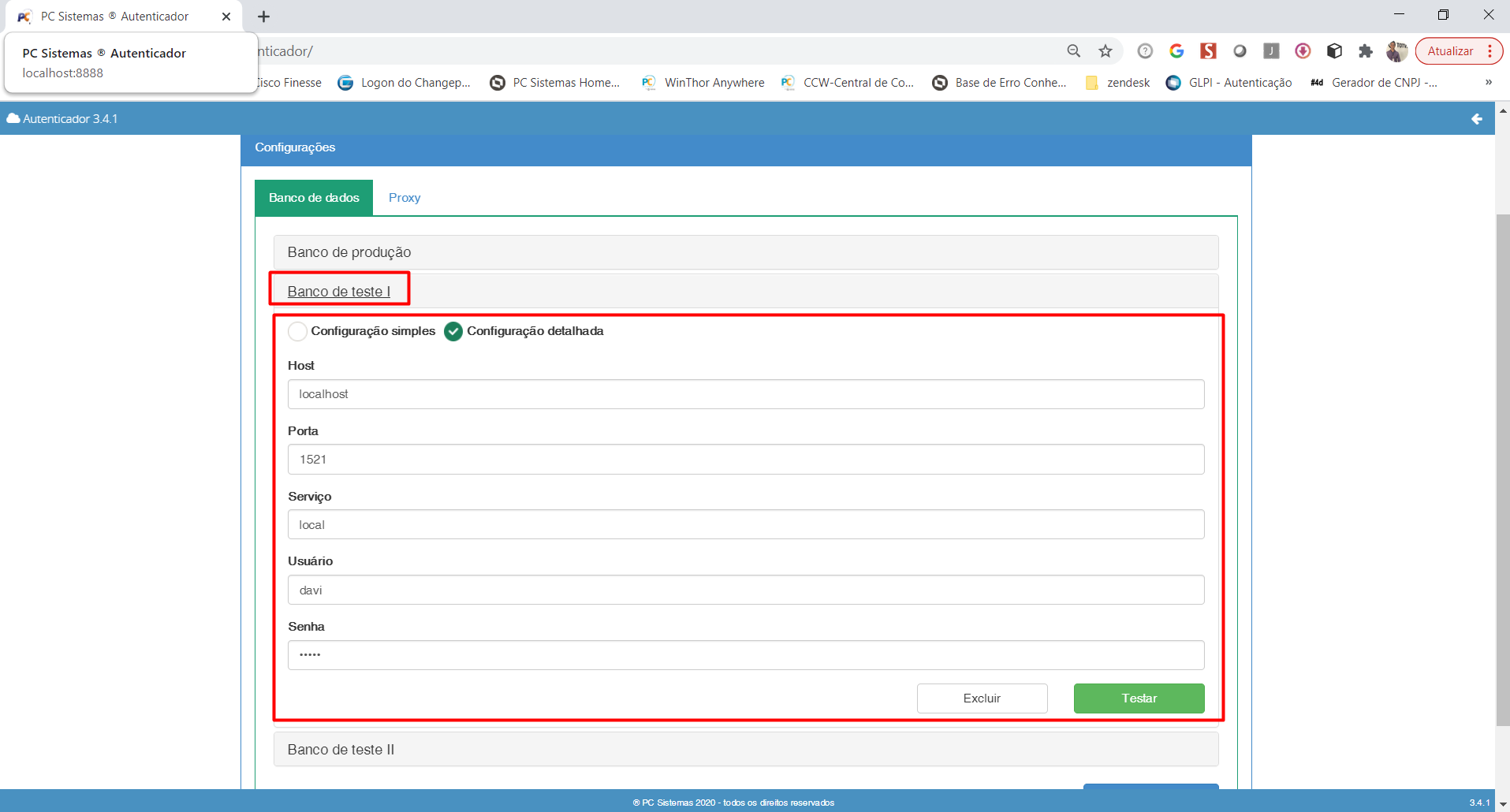The height and width of the screenshot is (812, 1510).
Task: Open the red S extension icon
Action: click(x=1208, y=51)
